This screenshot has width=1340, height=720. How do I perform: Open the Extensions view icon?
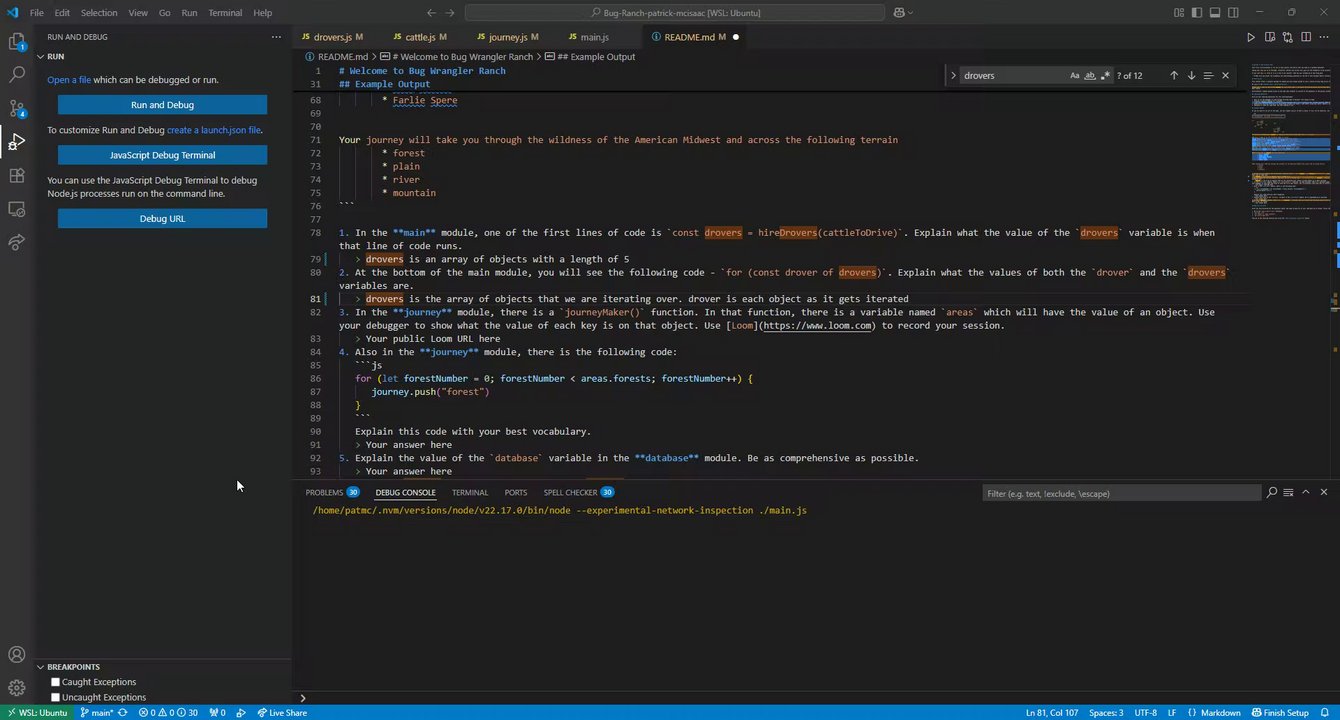point(17,175)
